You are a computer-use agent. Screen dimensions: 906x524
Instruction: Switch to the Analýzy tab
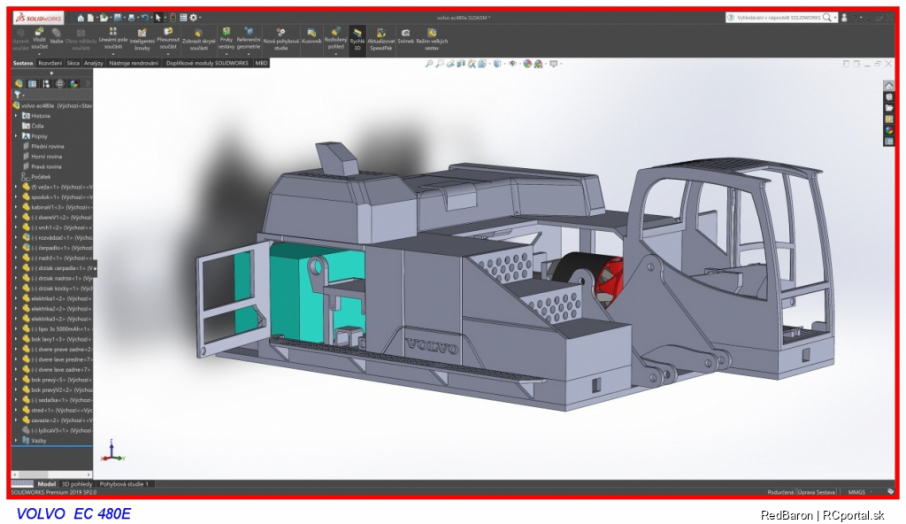tap(93, 63)
